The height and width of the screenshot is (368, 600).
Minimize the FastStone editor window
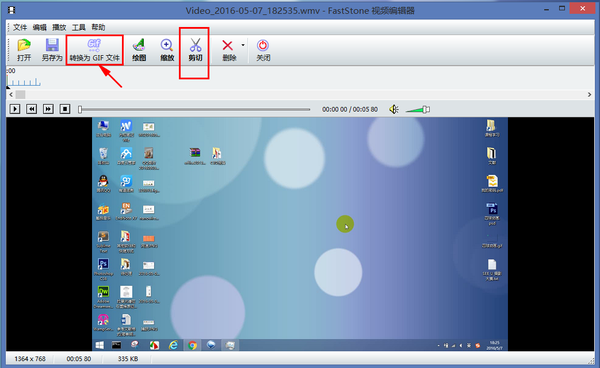pos(546,8)
